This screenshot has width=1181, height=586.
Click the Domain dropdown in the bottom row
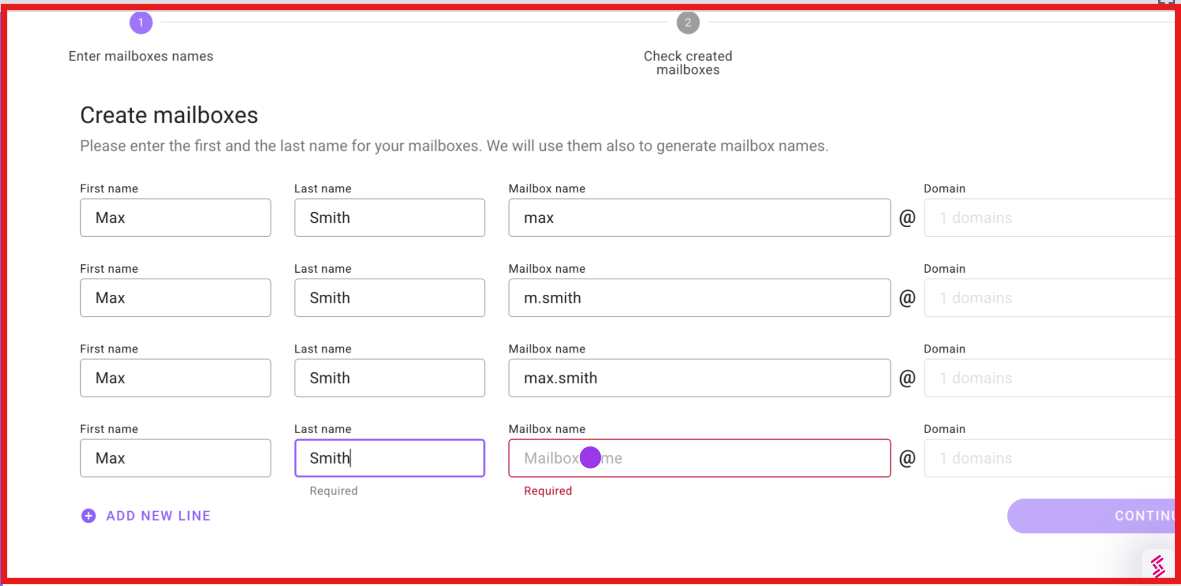(x=1048, y=457)
